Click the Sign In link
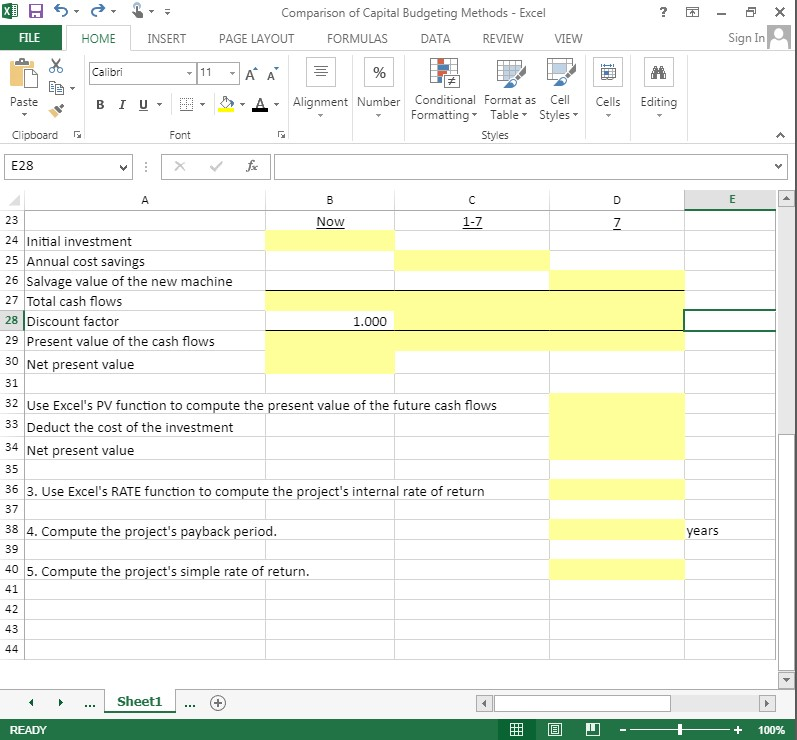797x740 pixels. [x=746, y=38]
